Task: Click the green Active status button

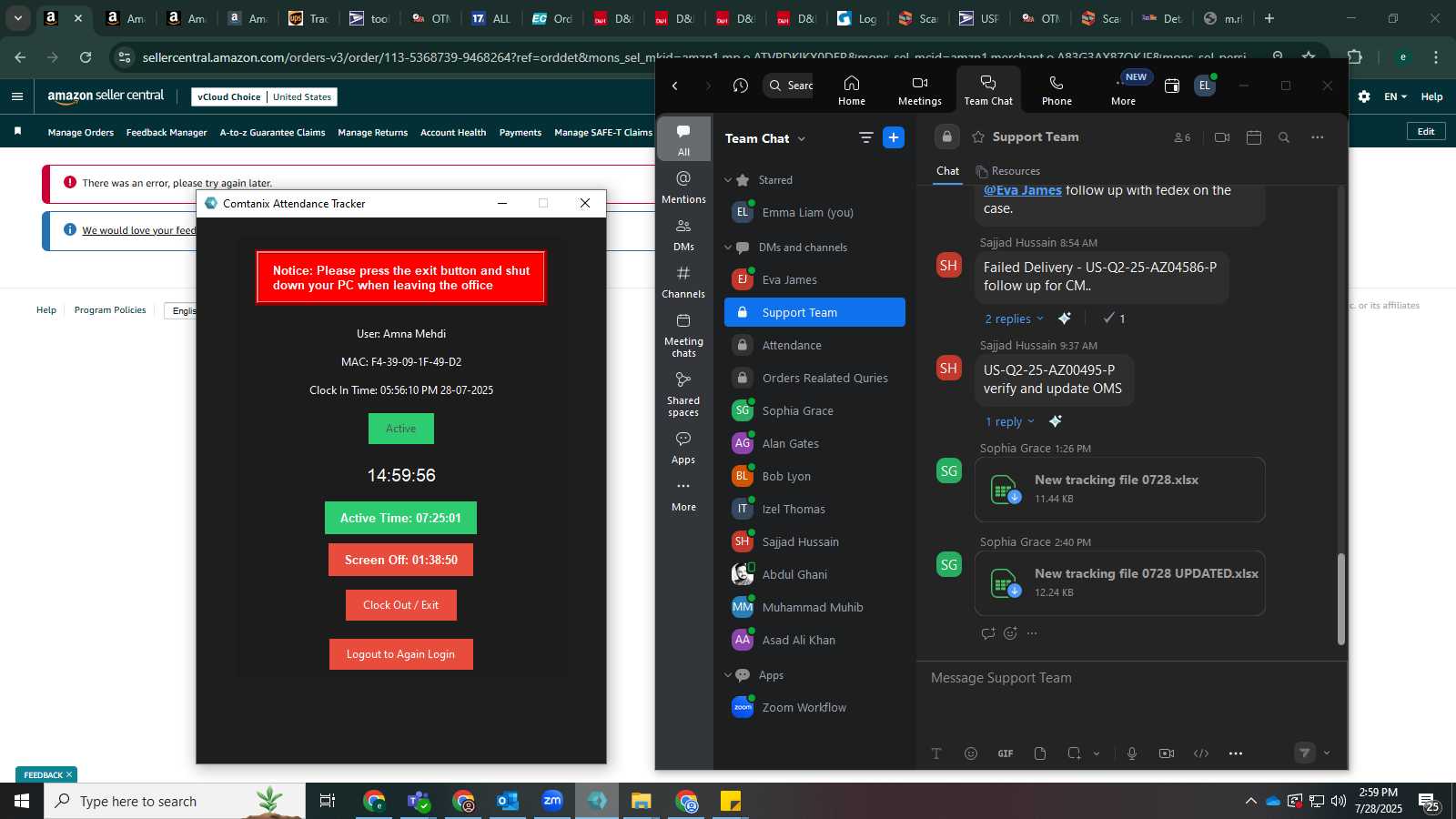Action: click(400, 429)
